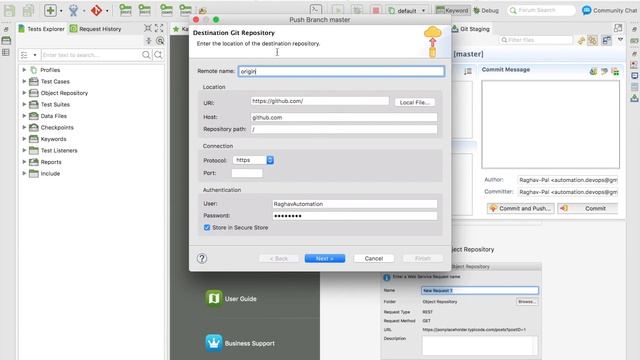The width and height of the screenshot is (640, 360).
Task: Click the Local File... button
Action: [x=415, y=102]
